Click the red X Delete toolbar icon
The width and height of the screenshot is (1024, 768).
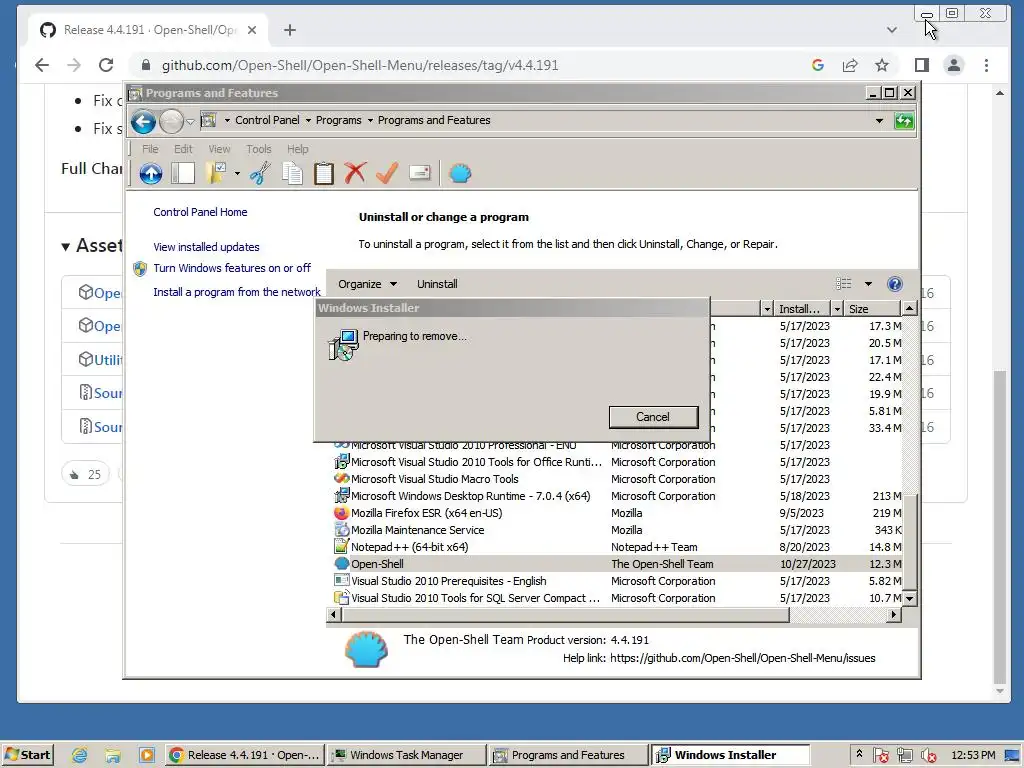[355, 174]
